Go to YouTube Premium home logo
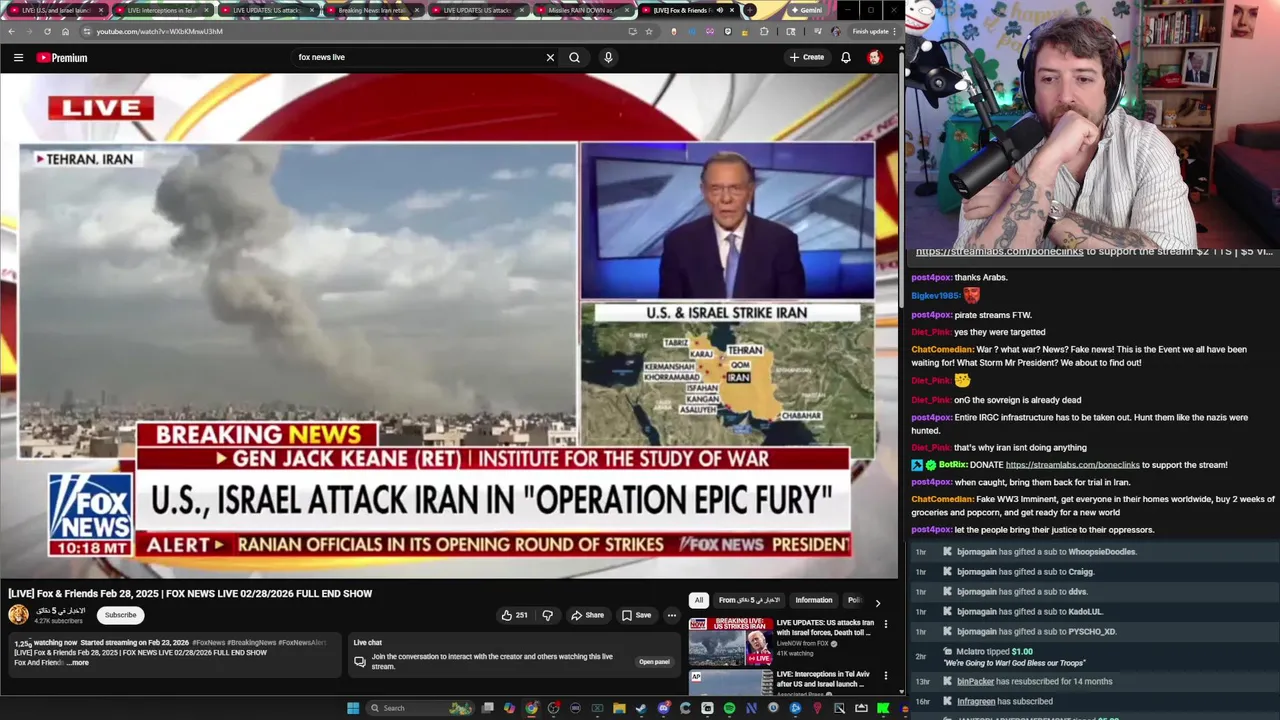This screenshot has height=720, width=1280. point(62,58)
